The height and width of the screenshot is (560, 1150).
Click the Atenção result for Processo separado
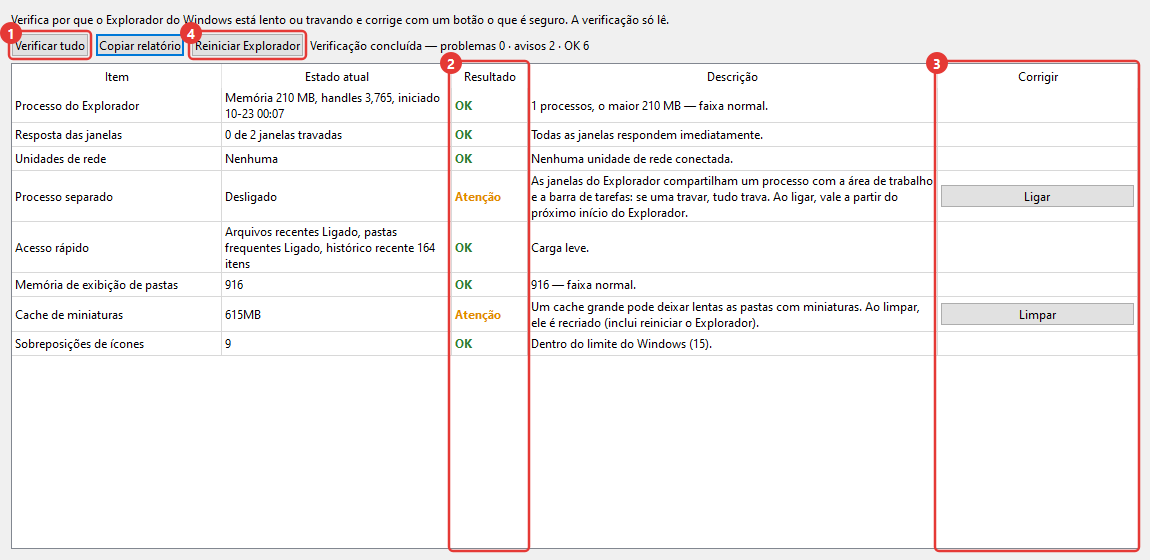pyautogui.click(x=477, y=197)
